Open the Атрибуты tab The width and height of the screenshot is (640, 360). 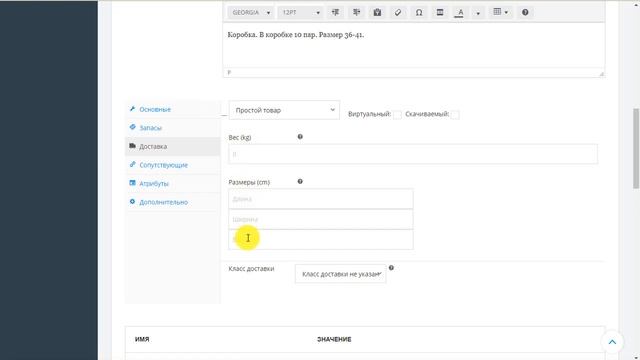[173, 184]
